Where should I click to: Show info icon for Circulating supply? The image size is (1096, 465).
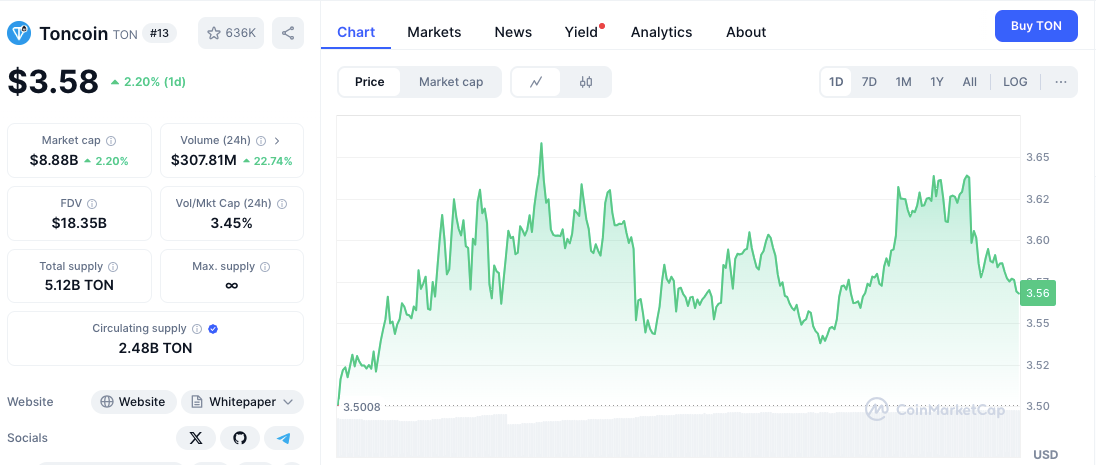197,329
